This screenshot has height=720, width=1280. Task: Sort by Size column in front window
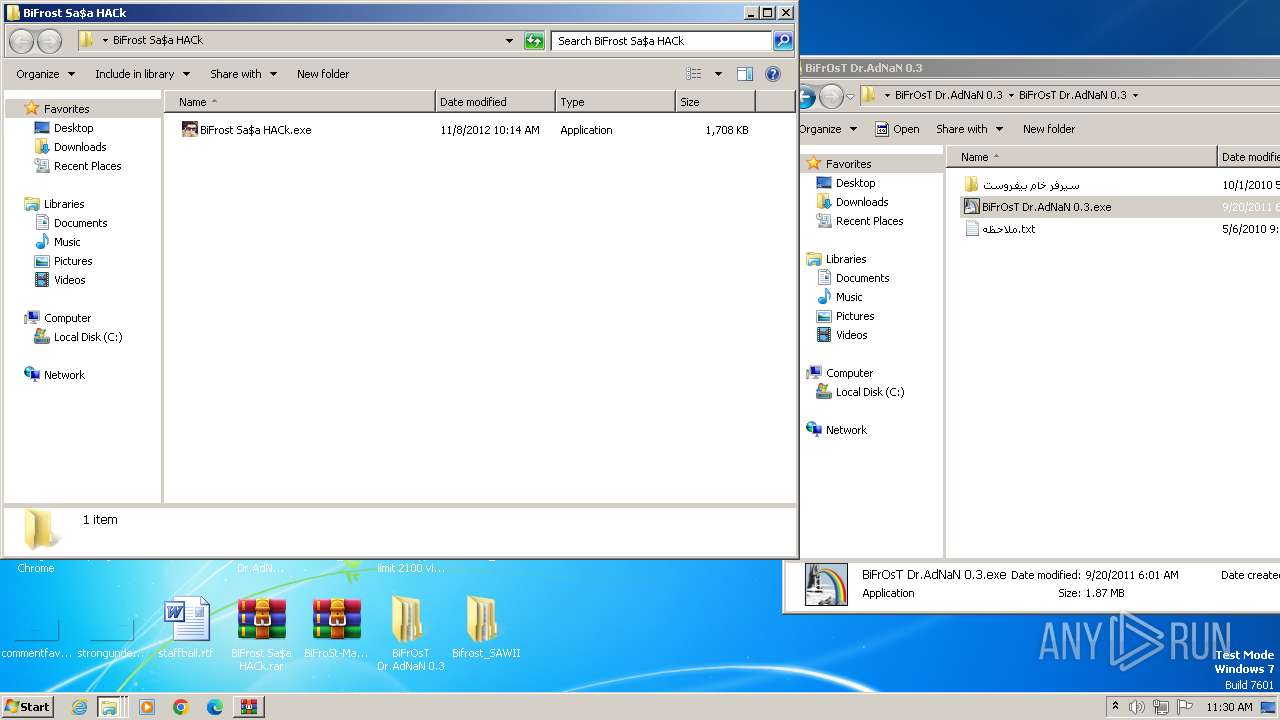click(716, 102)
